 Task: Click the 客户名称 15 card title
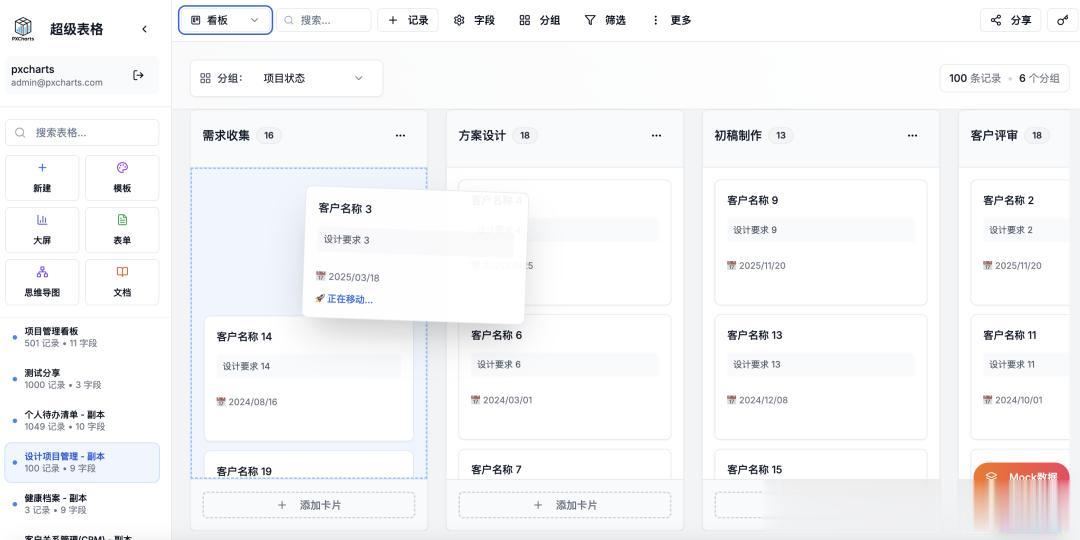[x=755, y=469]
